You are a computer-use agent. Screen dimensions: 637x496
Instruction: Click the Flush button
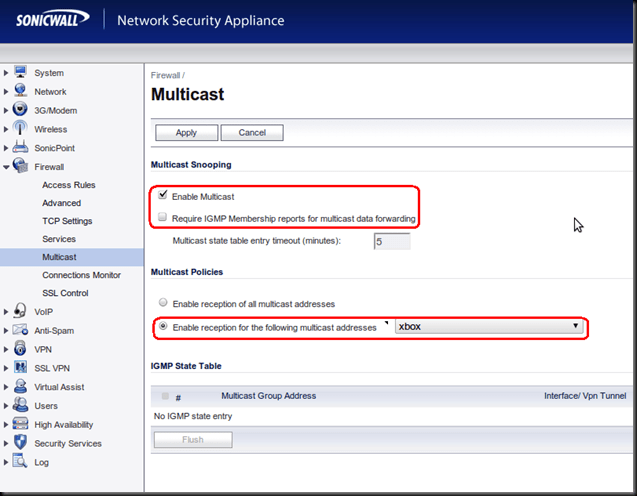193,440
